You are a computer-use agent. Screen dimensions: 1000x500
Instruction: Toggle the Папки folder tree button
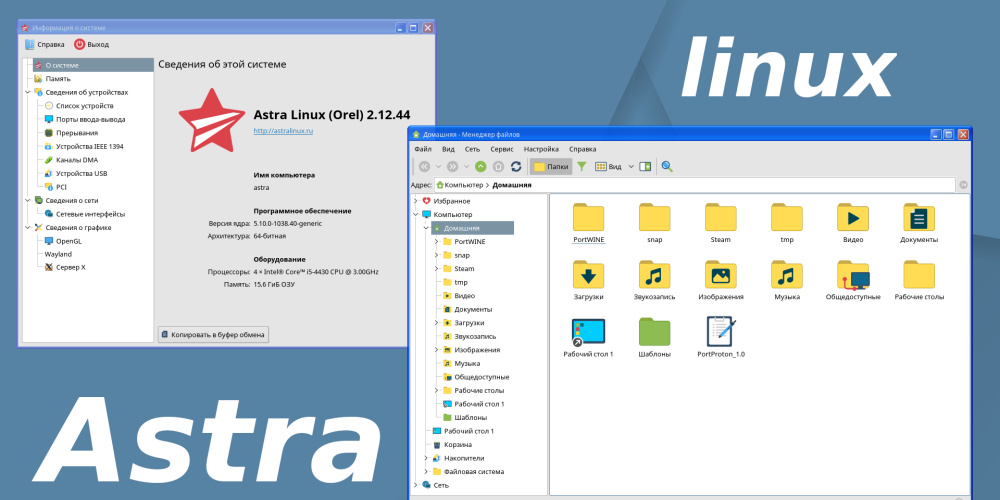(x=551, y=166)
